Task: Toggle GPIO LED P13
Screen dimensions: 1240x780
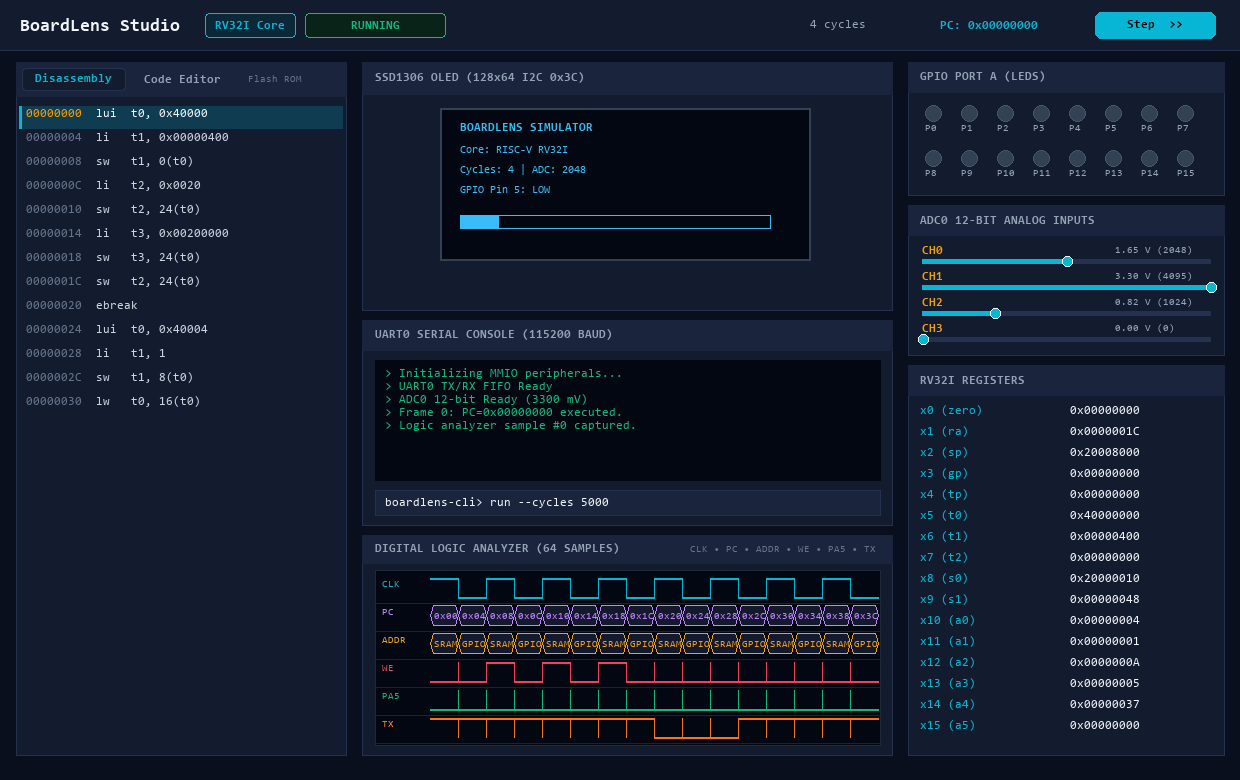Action: [x=1113, y=159]
